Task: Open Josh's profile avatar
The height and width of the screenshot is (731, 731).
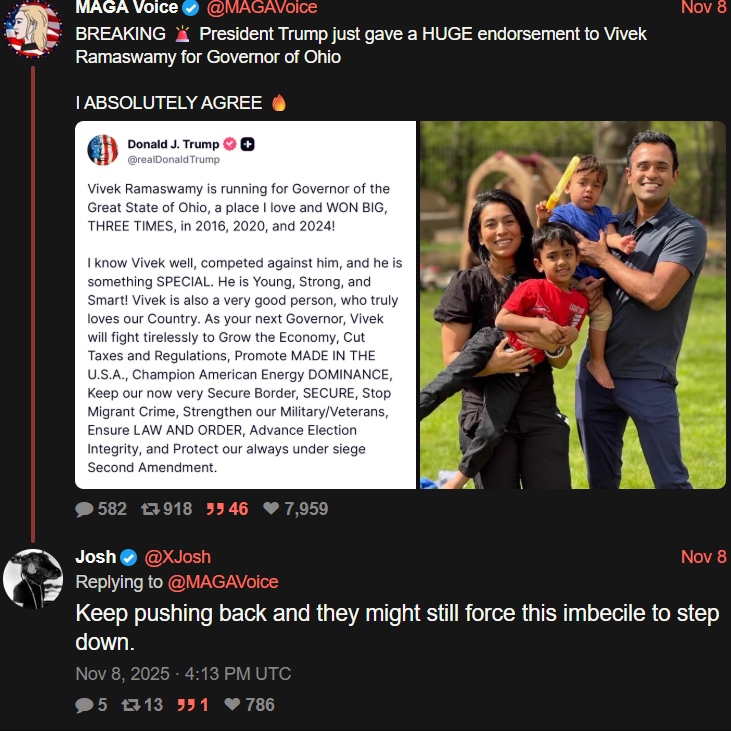Action: point(33,578)
